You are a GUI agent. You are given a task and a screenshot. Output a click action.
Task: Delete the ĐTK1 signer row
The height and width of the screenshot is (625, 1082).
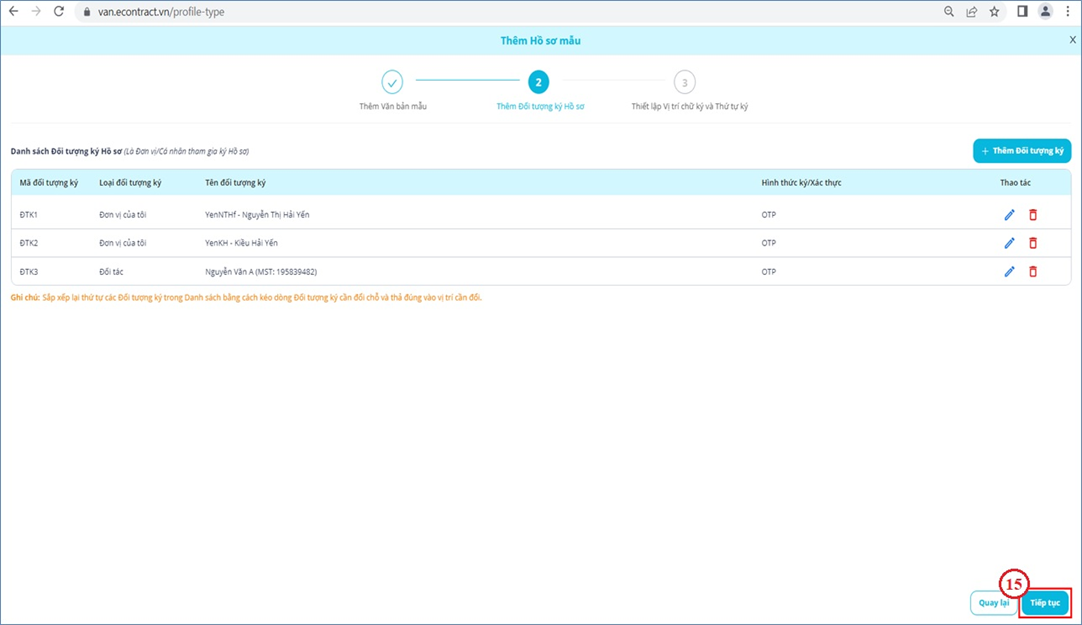tap(1033, 215)
